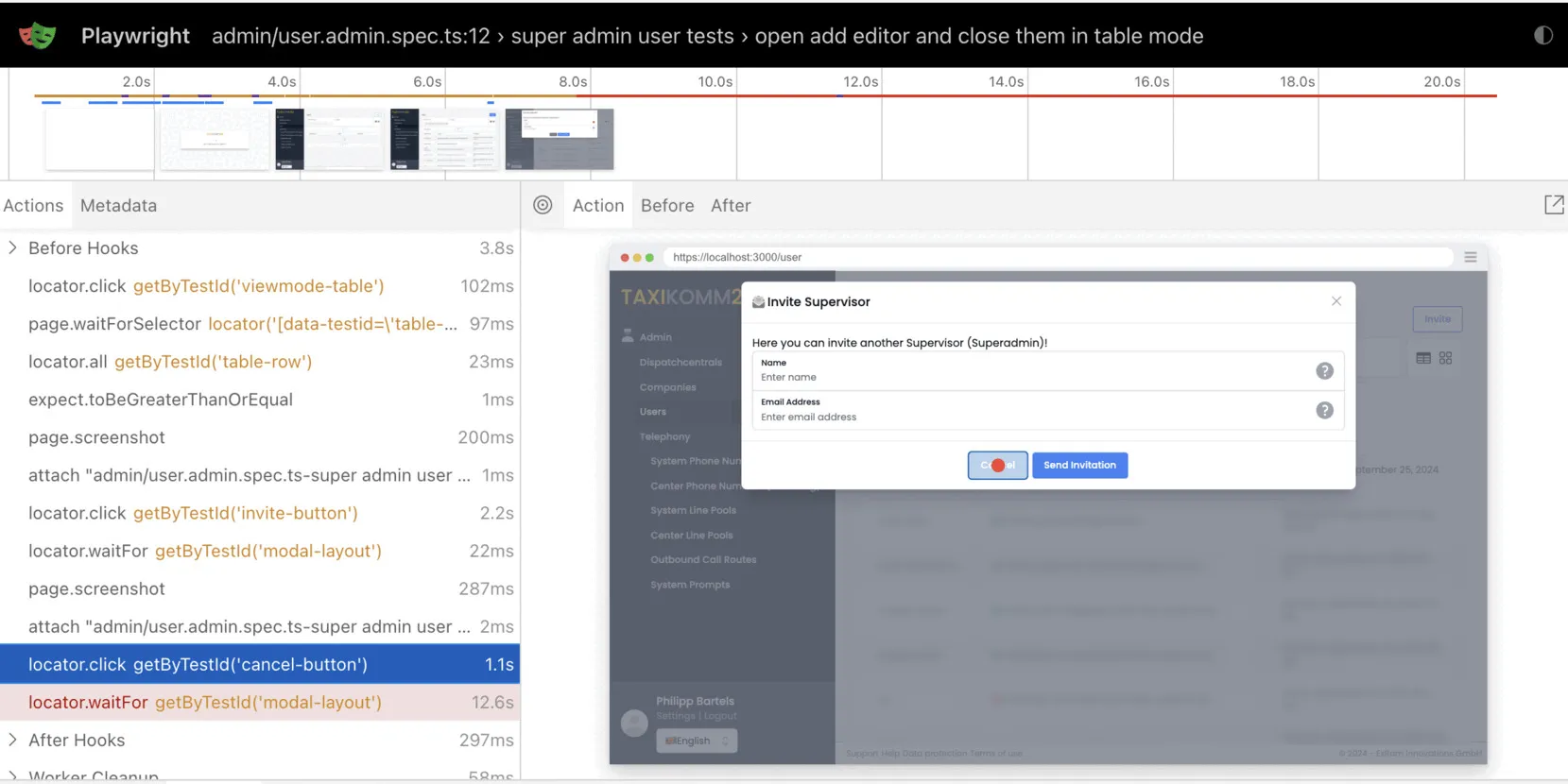Click the Playwright logo

click(x=37, y=36)
